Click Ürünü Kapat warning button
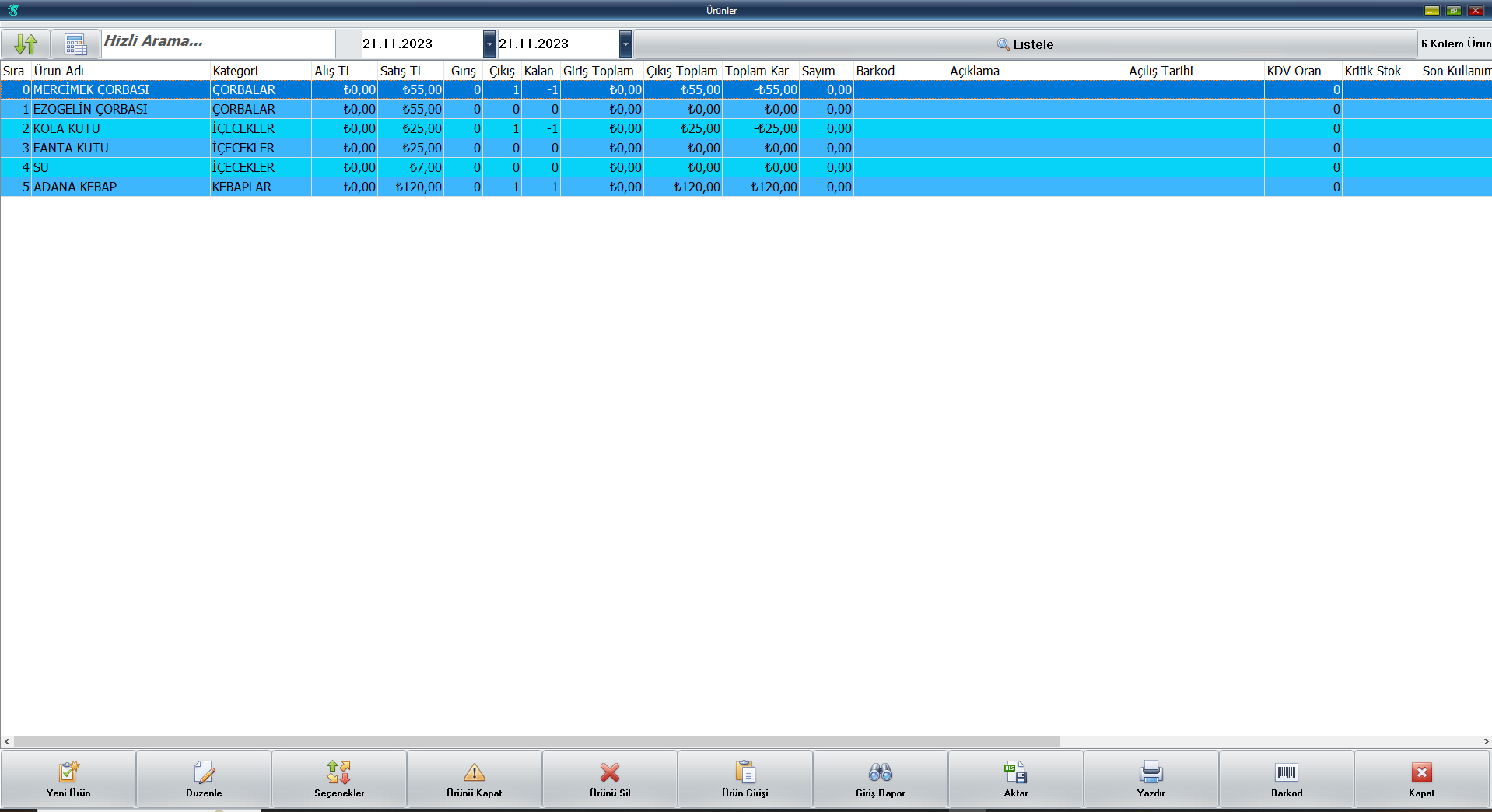1492x812 pixels. point(475,779)
